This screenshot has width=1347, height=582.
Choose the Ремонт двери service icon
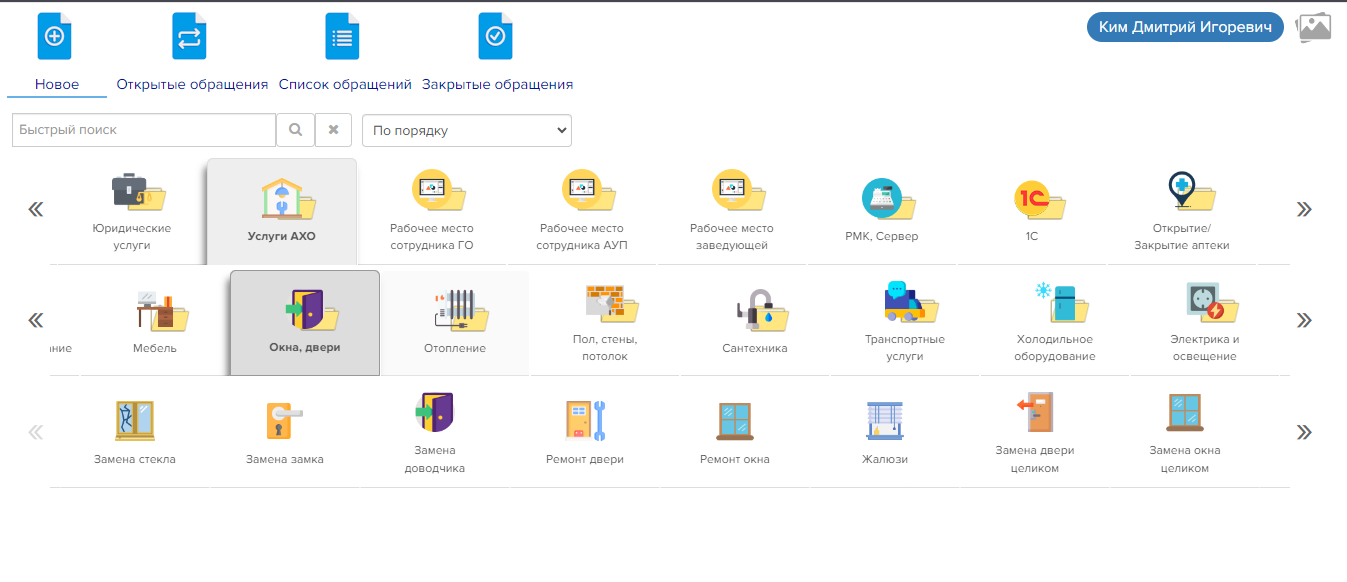click(x=584, y=422)
